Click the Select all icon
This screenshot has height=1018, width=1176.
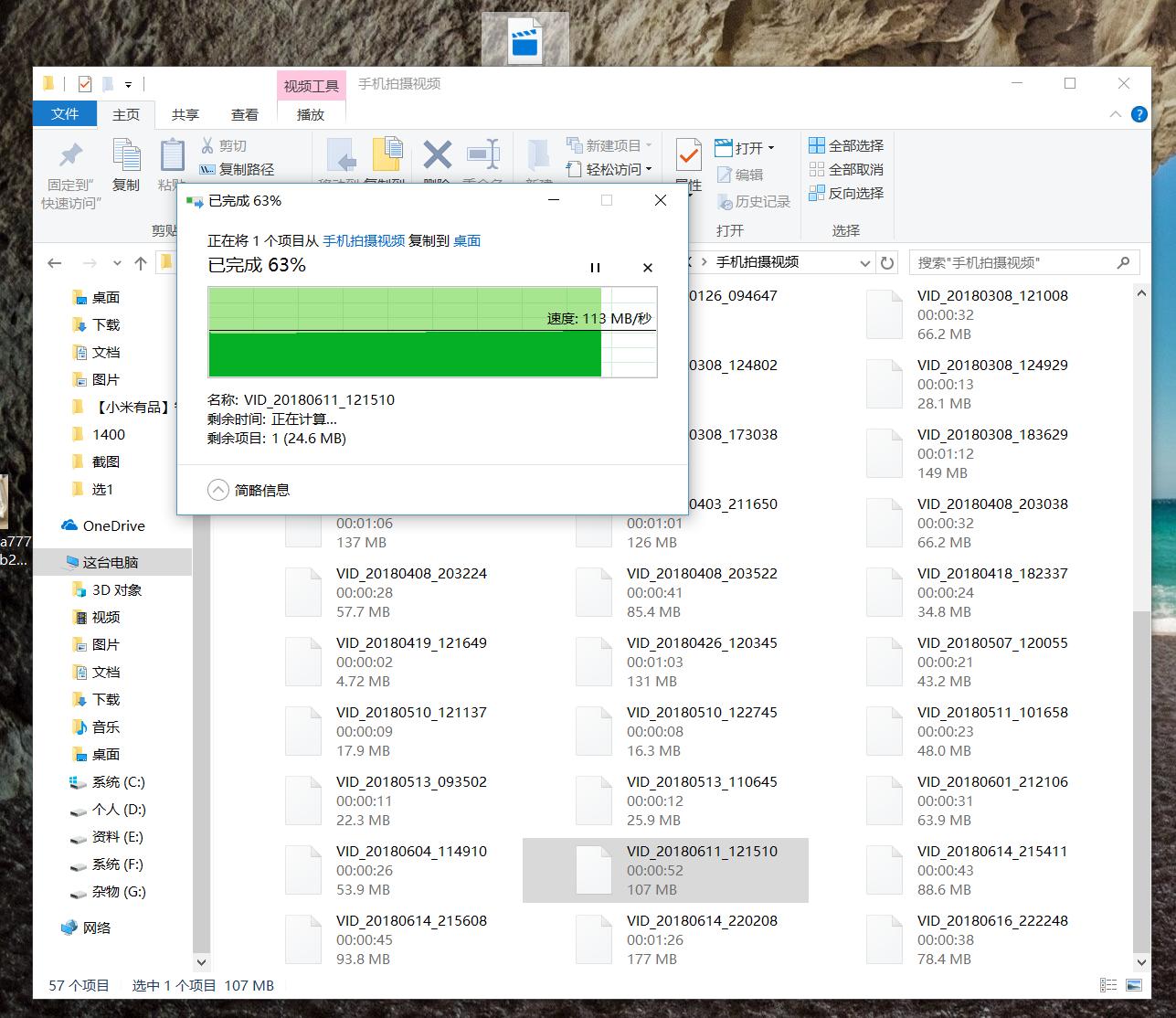click(x=817, y=145)
